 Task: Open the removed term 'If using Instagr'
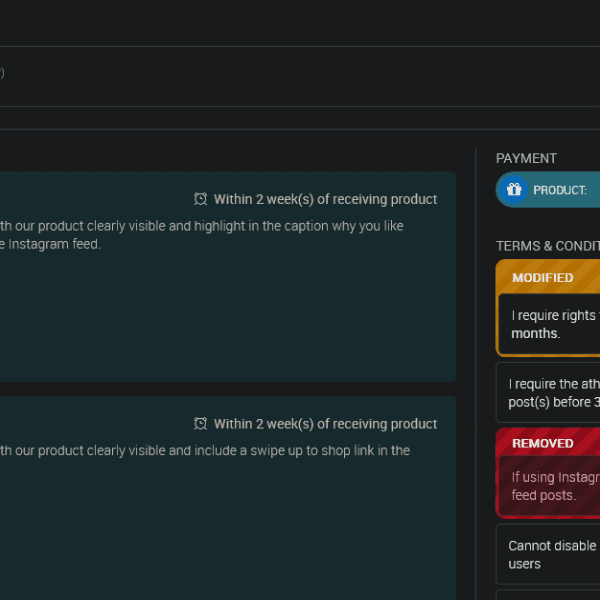(x=552, y=486)
